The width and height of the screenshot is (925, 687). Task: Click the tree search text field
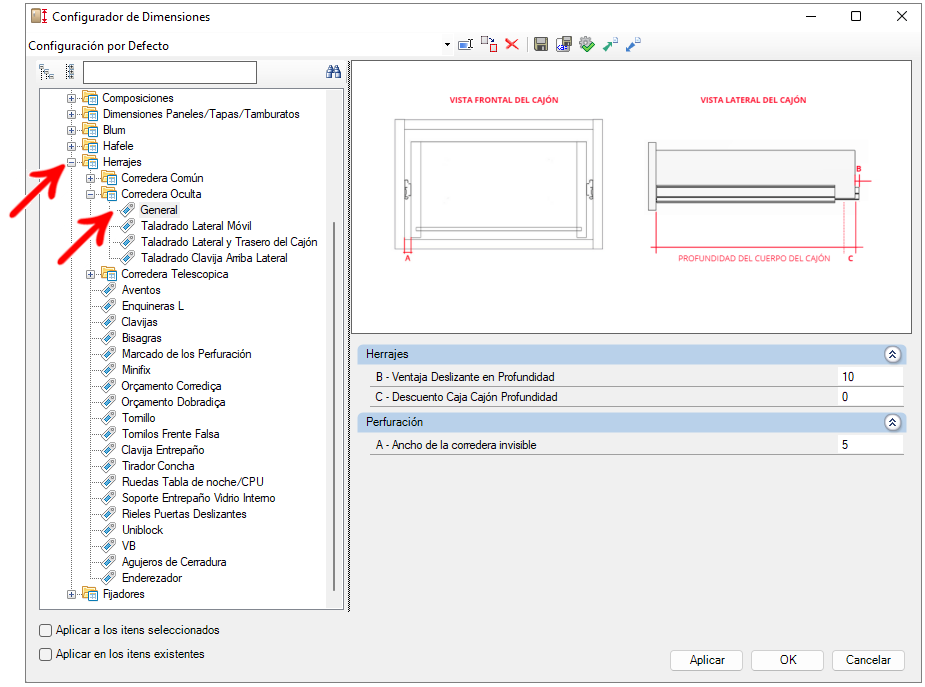[170, 73]
